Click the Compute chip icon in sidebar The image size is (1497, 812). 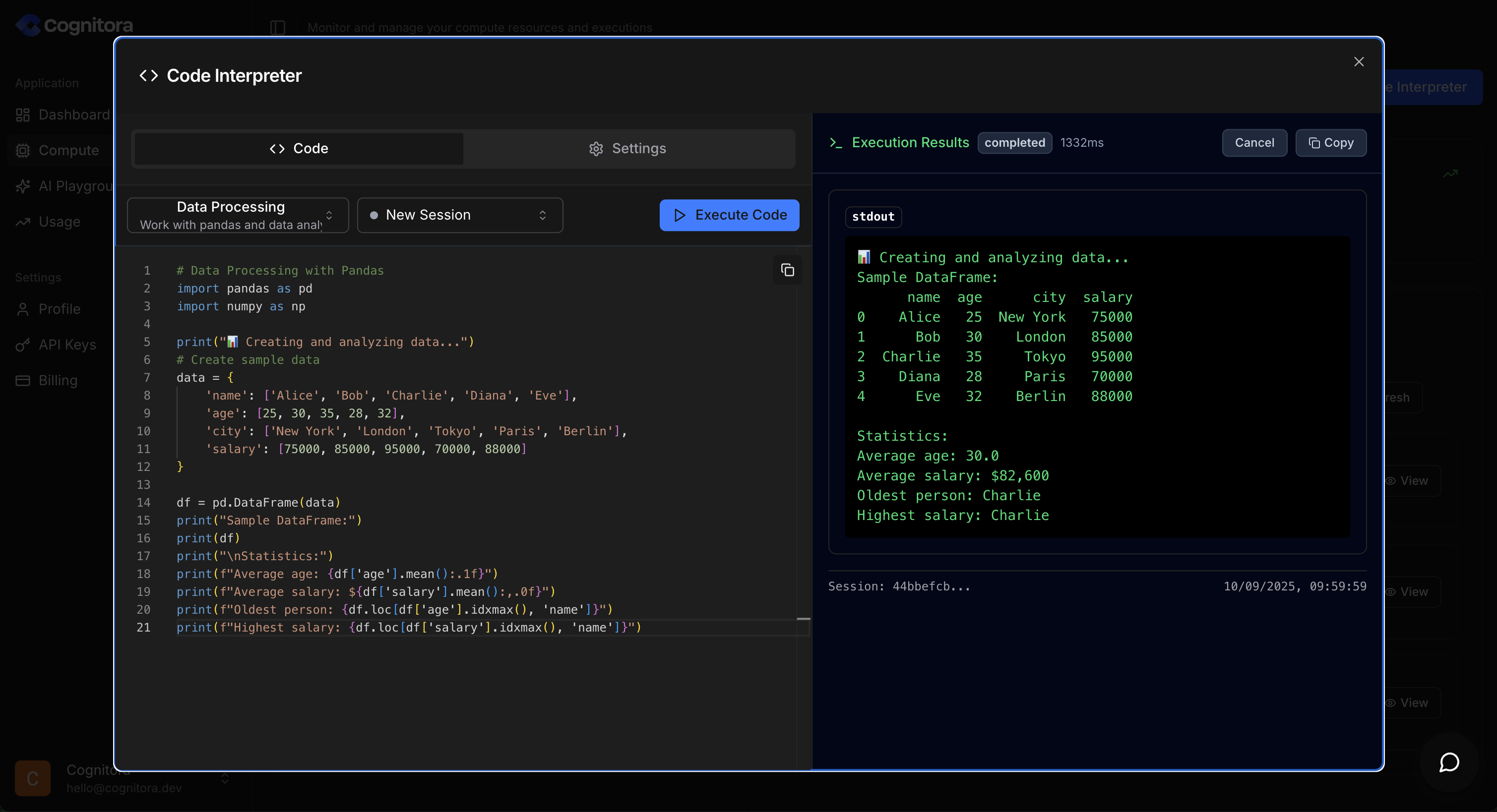point(23,150)
